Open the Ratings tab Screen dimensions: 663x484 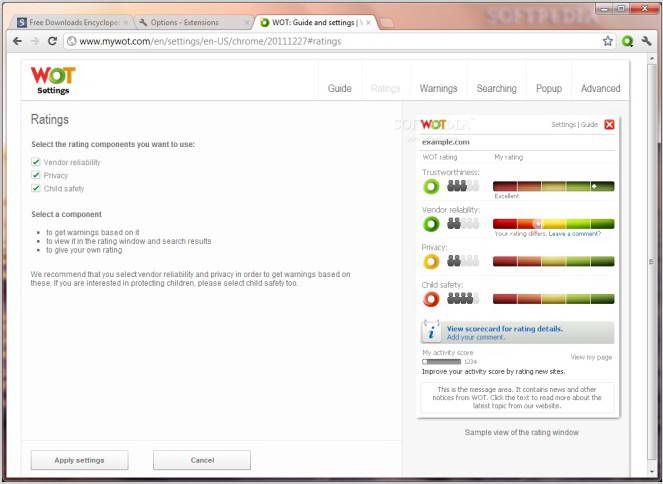coord(385,88)
